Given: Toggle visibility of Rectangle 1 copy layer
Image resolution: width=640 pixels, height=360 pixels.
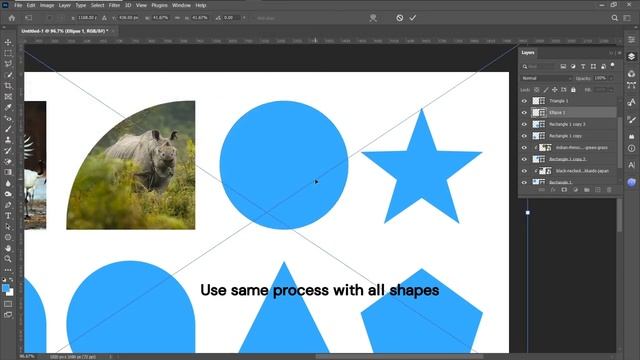Looking at the screenshot, I should [524, 136].
